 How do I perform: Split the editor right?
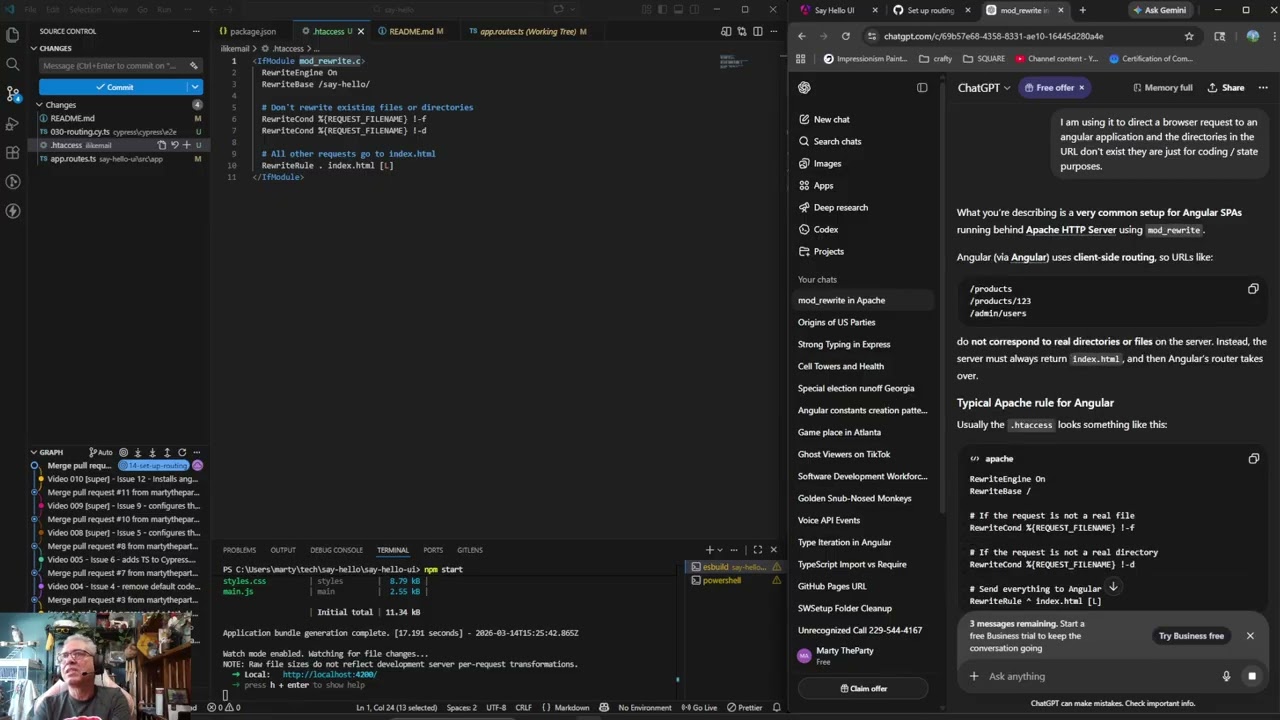coord(757,31)
